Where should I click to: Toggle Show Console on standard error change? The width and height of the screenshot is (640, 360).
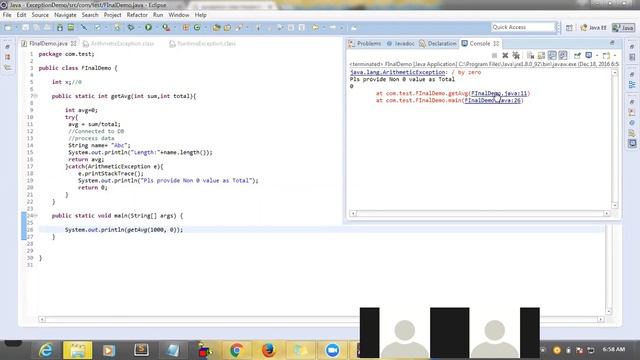[563, 55]
